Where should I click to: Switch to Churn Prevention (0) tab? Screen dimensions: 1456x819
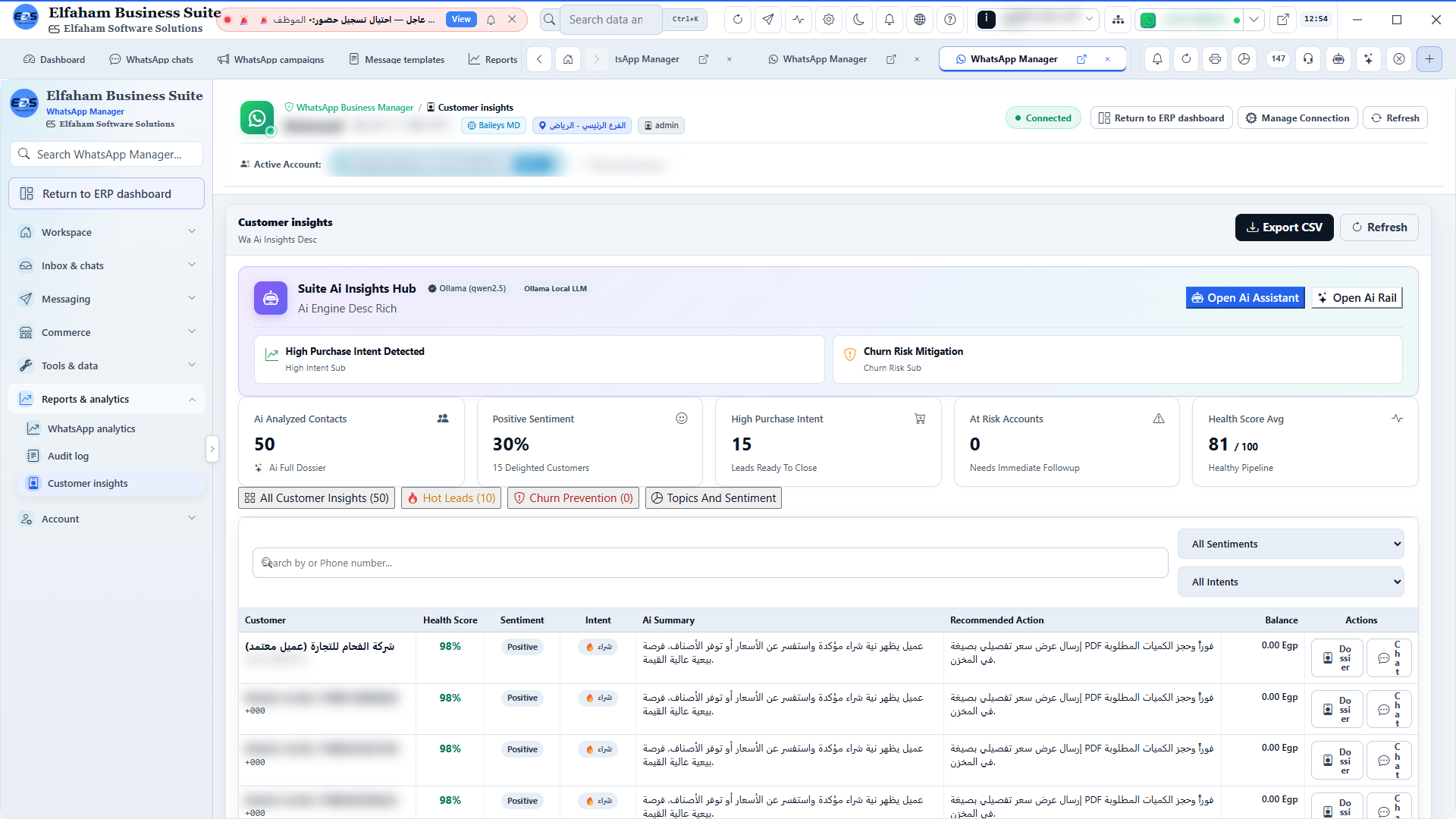click(573, 498)
